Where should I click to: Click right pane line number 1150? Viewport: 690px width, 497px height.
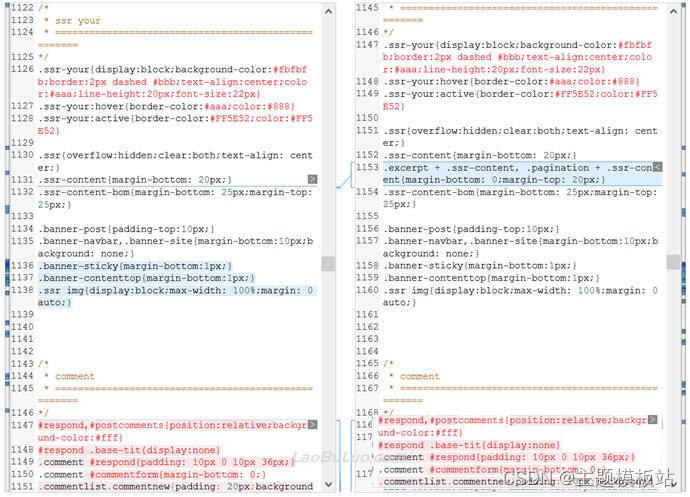coord(367,118)
